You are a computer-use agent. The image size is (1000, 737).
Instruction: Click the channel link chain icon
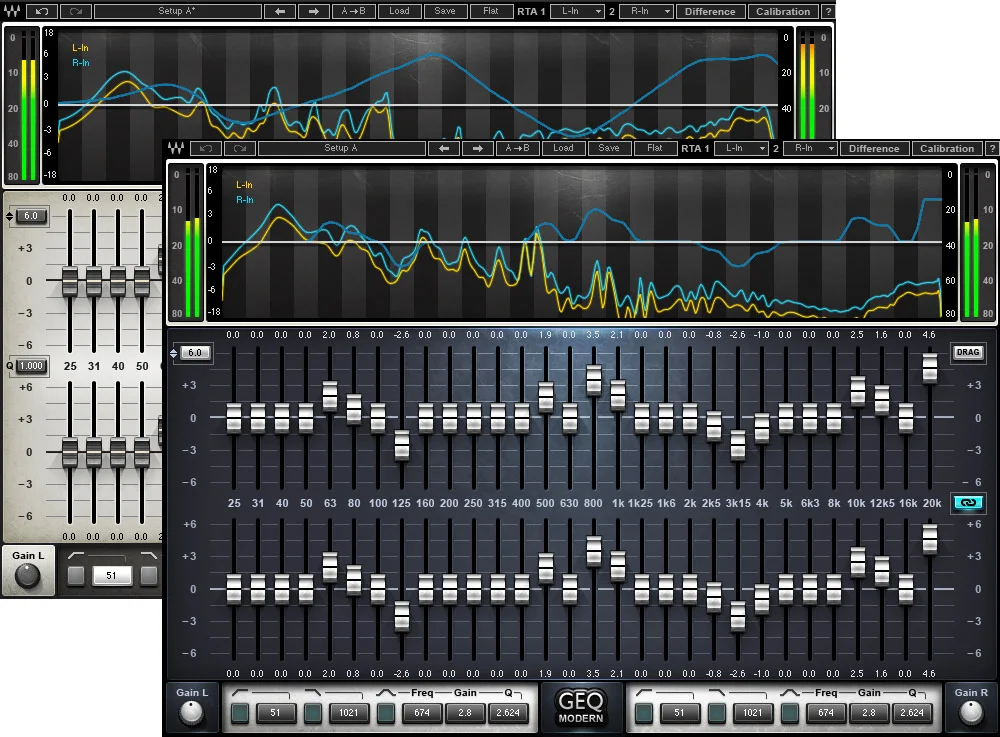[x=966, y=505]
